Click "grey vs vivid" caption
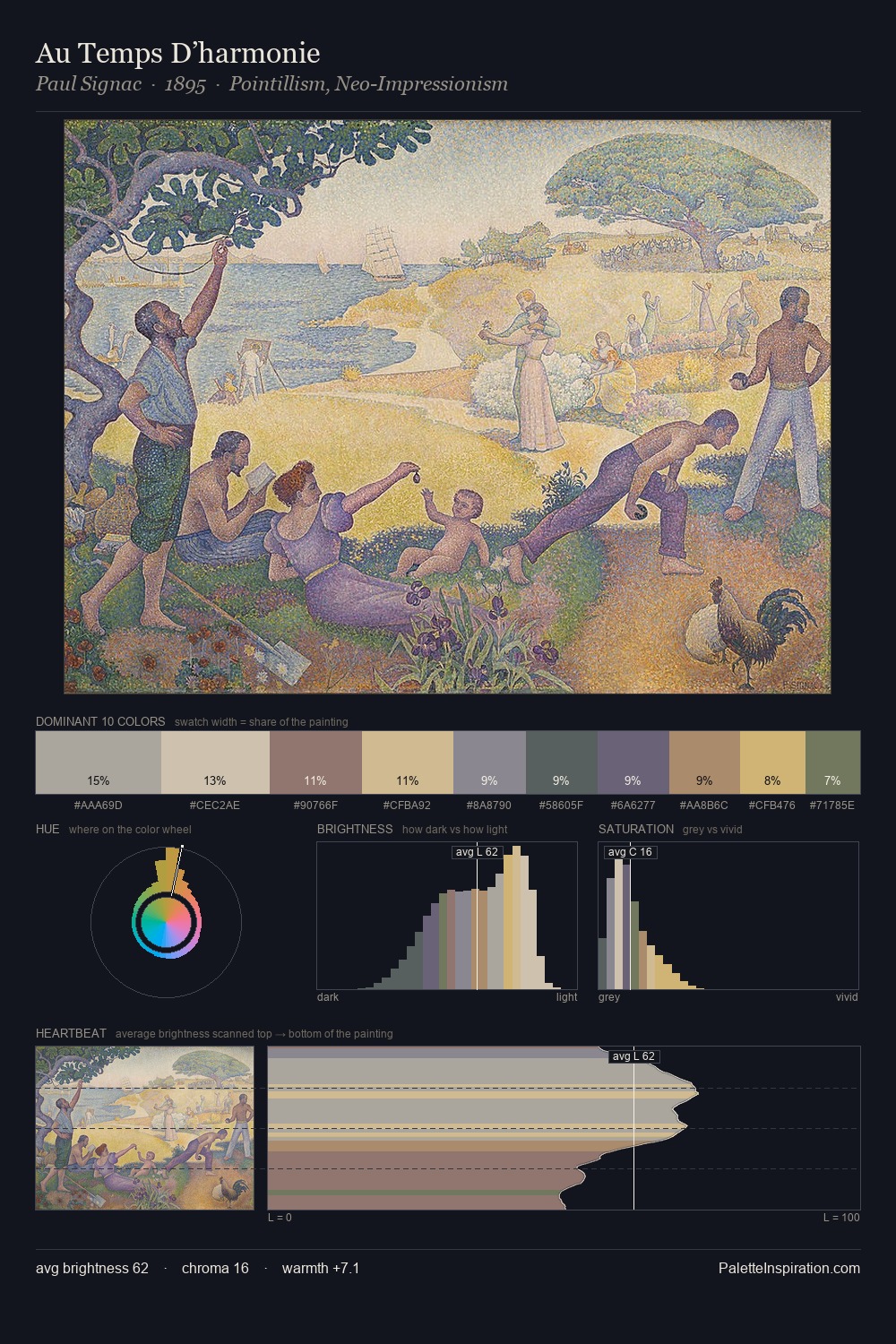The width and height of the screenshot is (896, 1344). pos(712,830)
